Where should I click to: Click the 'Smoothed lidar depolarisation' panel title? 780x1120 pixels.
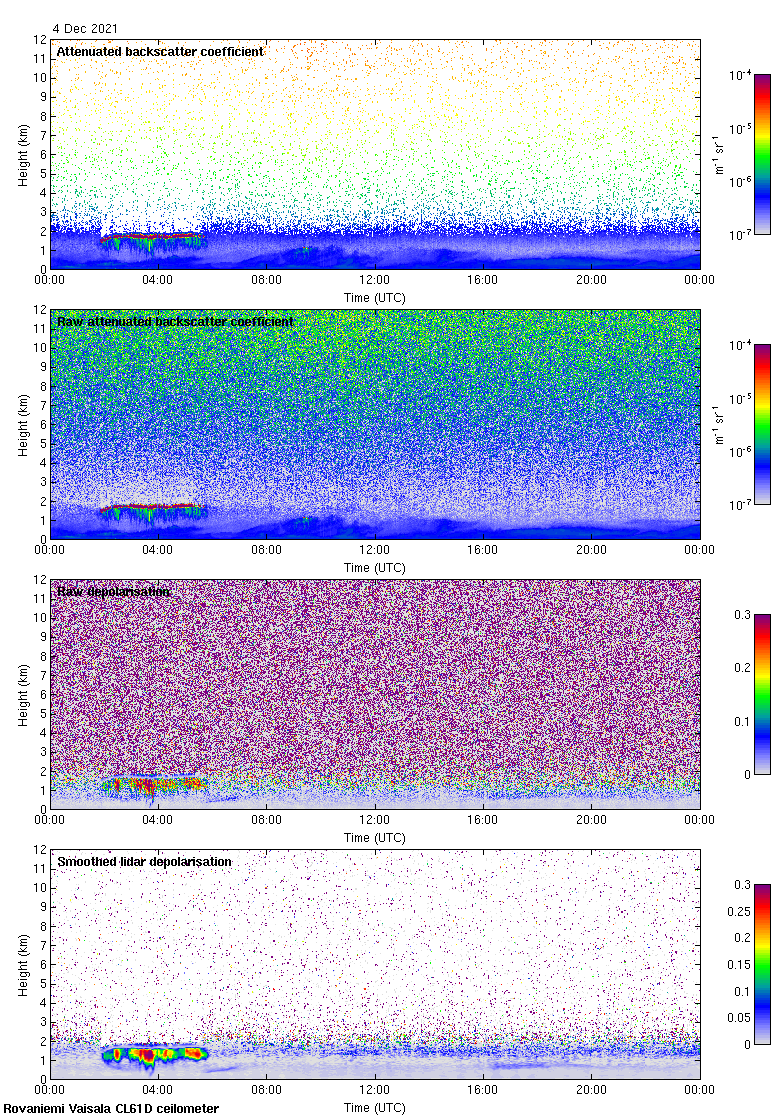point(144,861)
